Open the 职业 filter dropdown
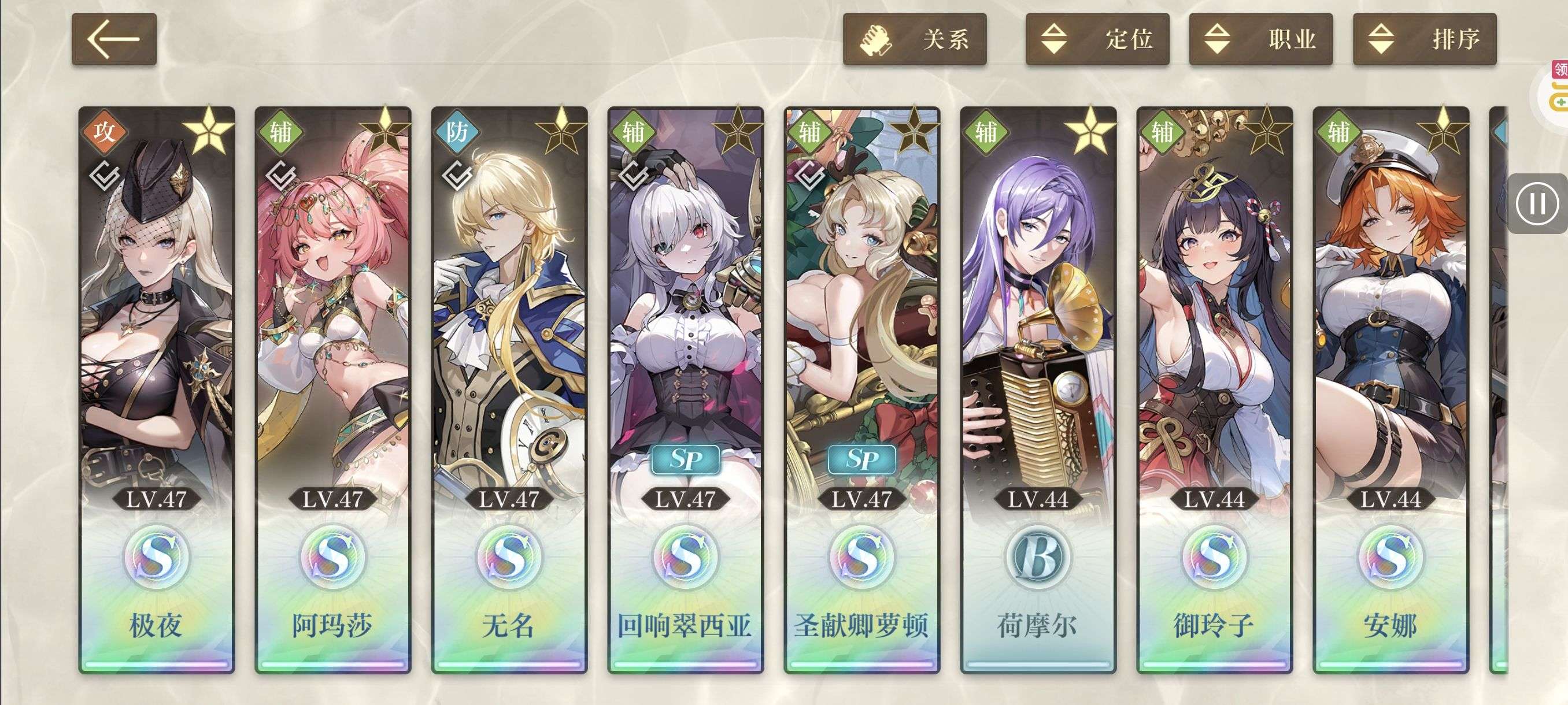Screen dimensions: 1568x705 (x=1260, y=39)
